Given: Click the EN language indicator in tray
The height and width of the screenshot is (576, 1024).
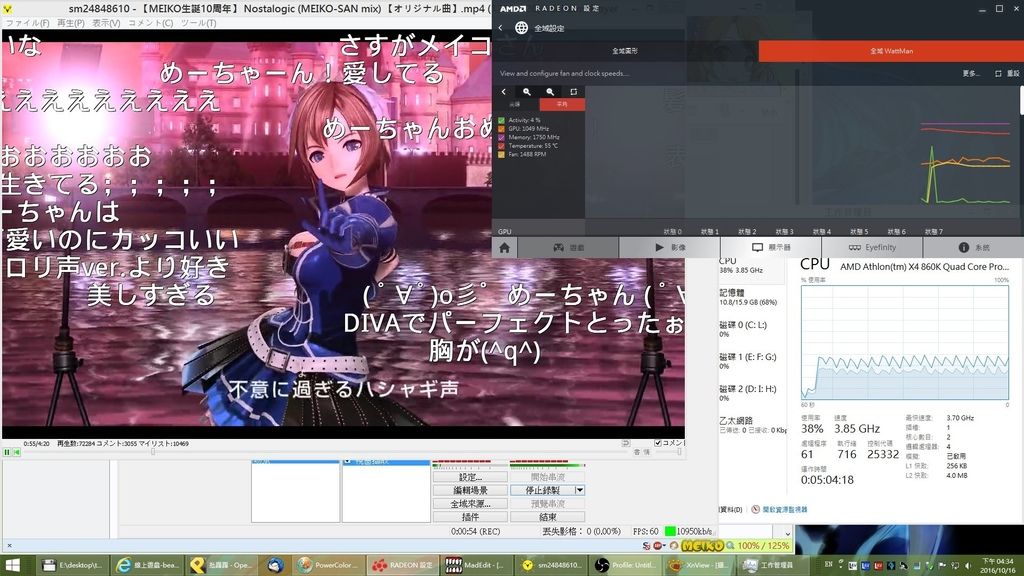Looking at the screenshot, I should pos(829,564).
